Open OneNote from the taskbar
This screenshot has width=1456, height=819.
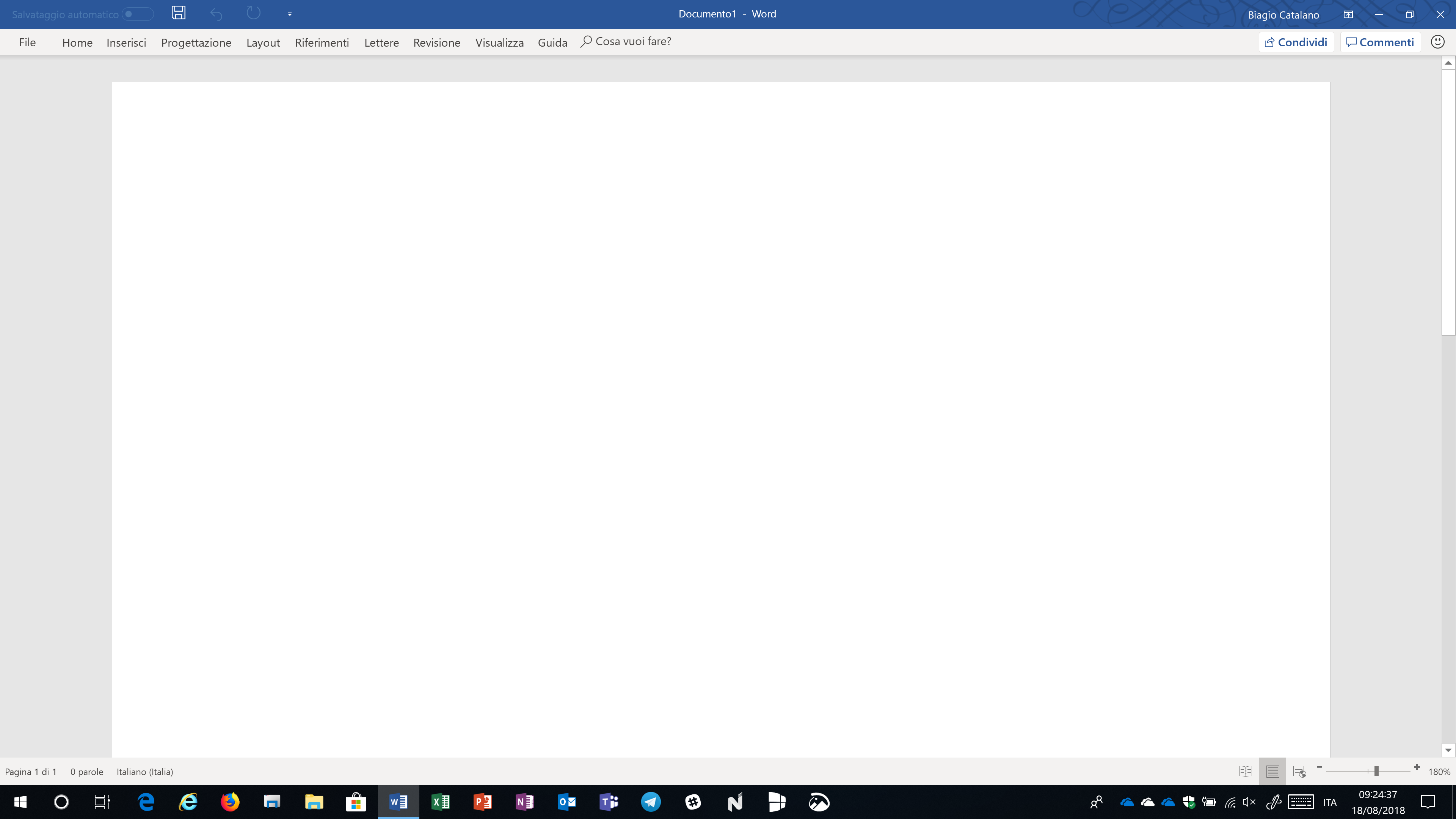524,802
